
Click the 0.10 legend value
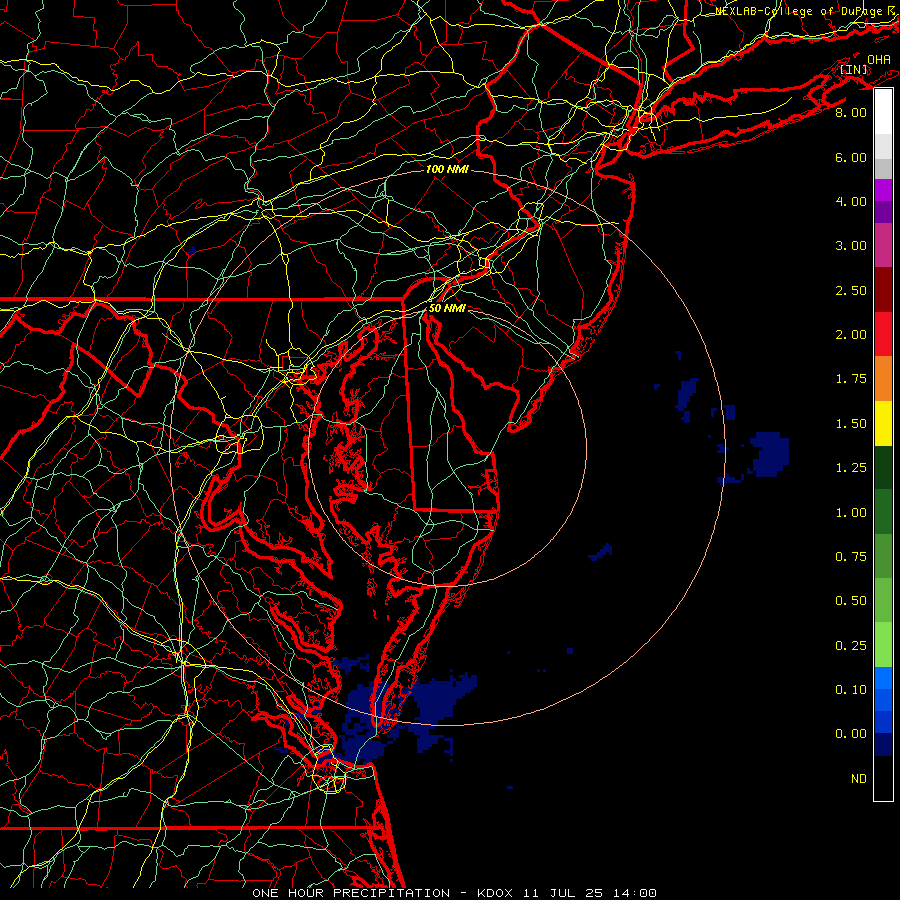pyautogui.click(x=851, y=690)
